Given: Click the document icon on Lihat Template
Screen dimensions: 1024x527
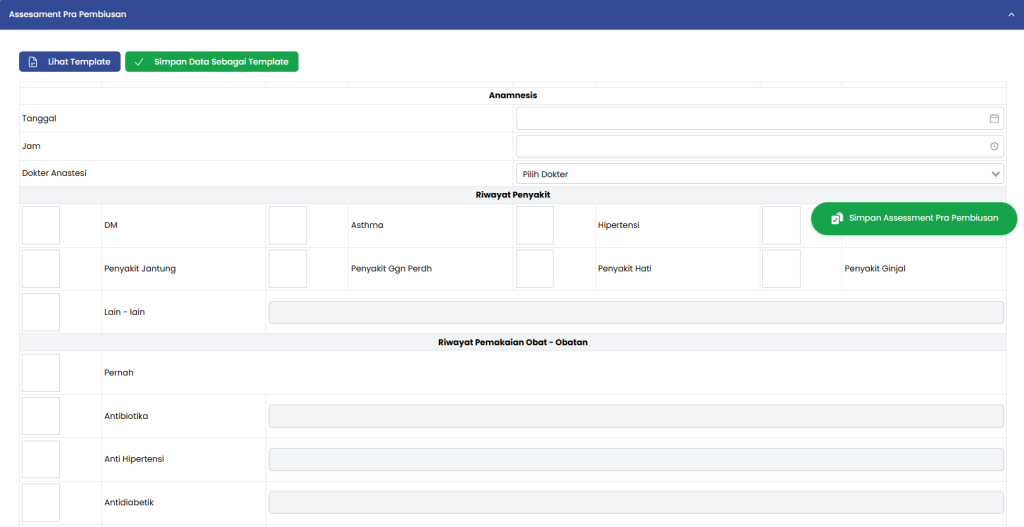Looking at the screenshot, I should (33, 62).
